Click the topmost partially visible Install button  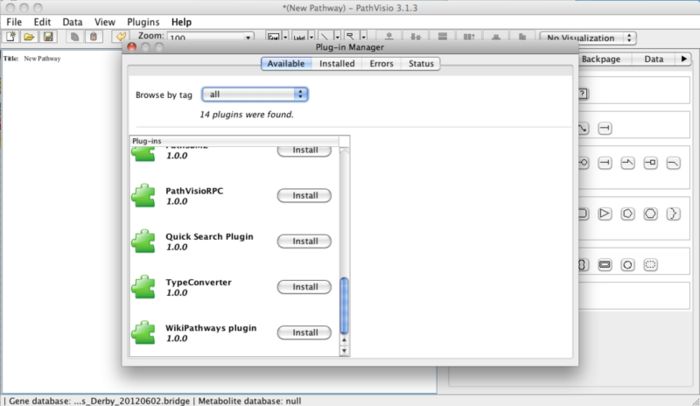pos(304,151)
